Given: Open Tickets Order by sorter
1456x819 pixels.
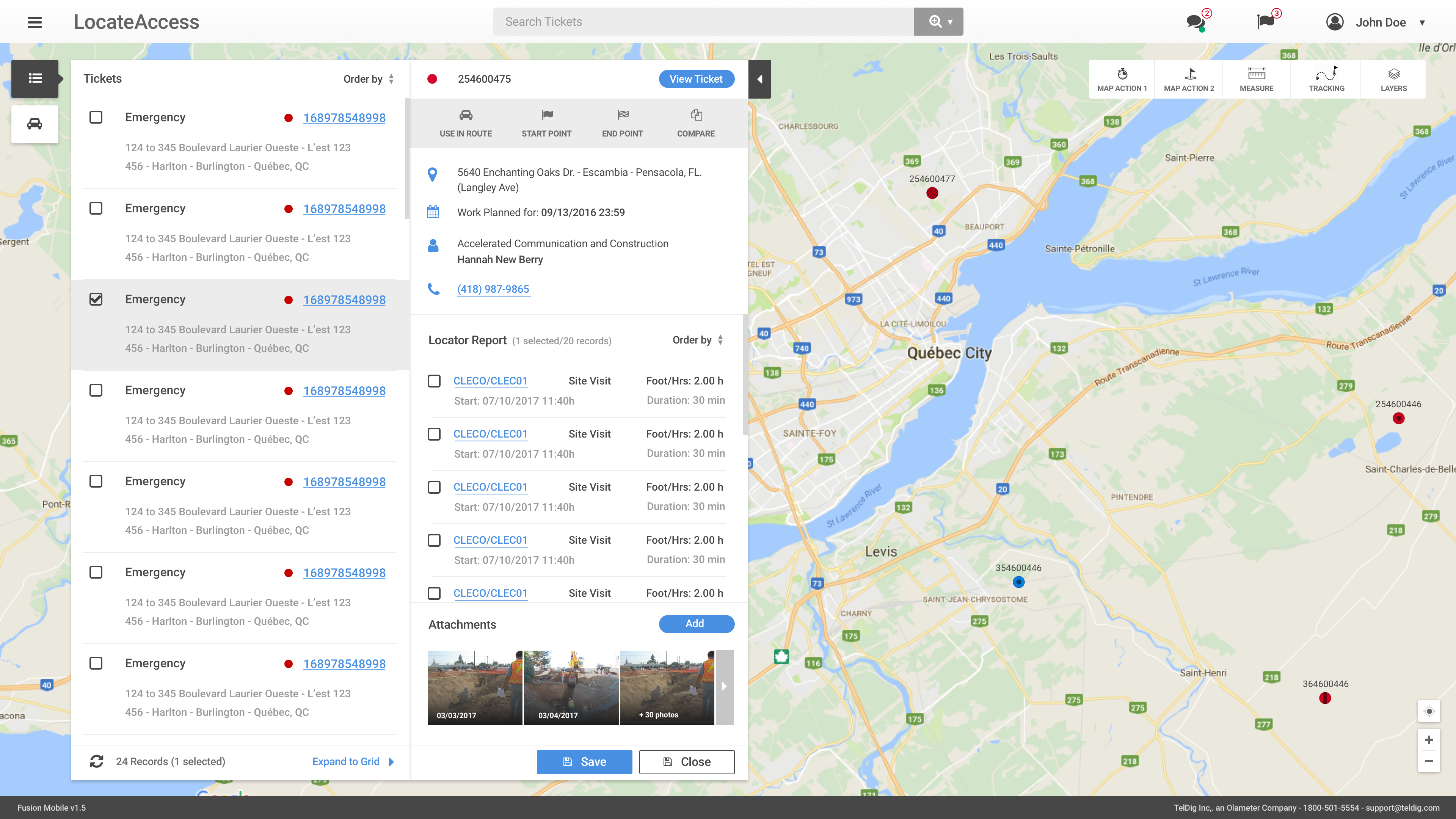Looking at the screenshot, I should click(369, 79).
